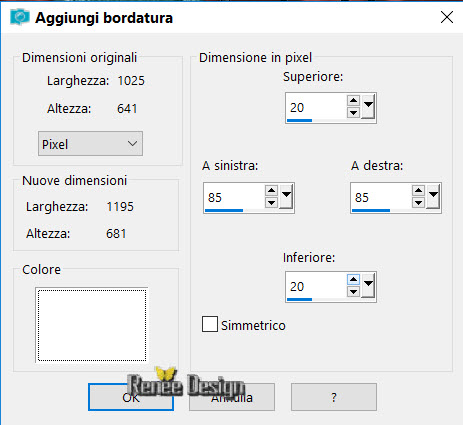The image size is (463, 425).
Task: Select the Superiore value input field
Action: (316, 107)
